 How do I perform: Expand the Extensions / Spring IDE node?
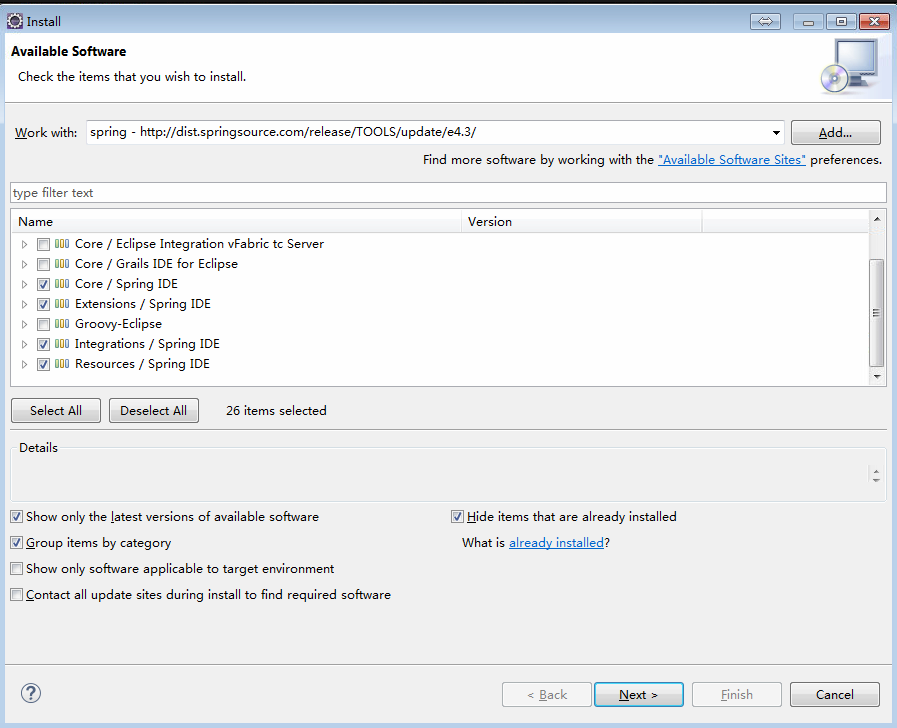tap(24, 304)
